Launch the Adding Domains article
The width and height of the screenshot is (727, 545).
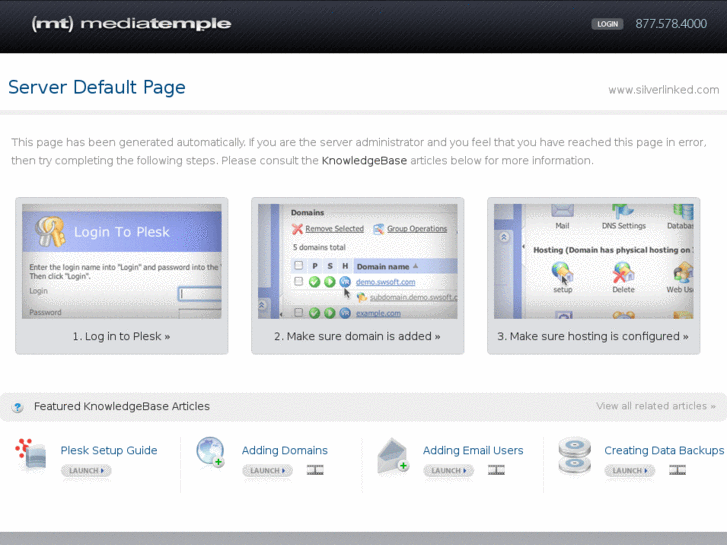click(x=268, y=470)
